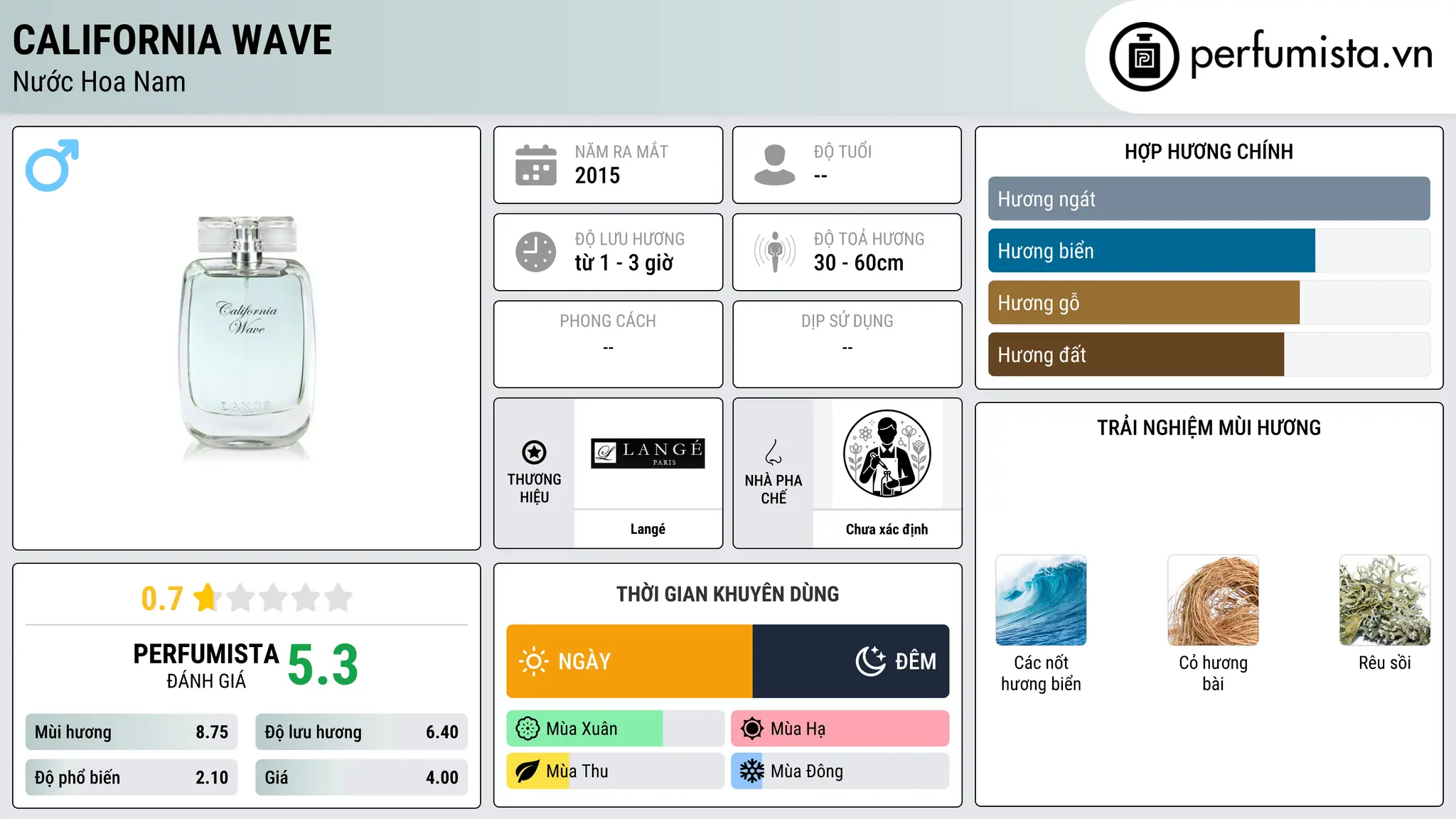Click the Trải Nghiệm Mùi Hương heading
This screenshot has width=1456, height=819.
(x=1209, y=428)
